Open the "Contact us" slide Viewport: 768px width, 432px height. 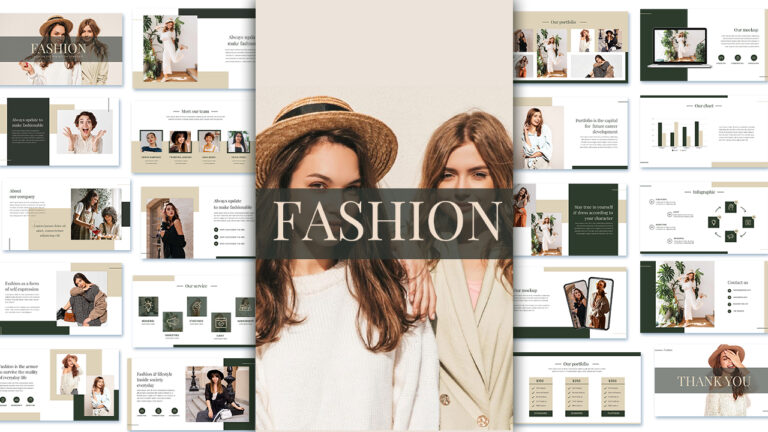pyautogui.click(x=704, y=297)
